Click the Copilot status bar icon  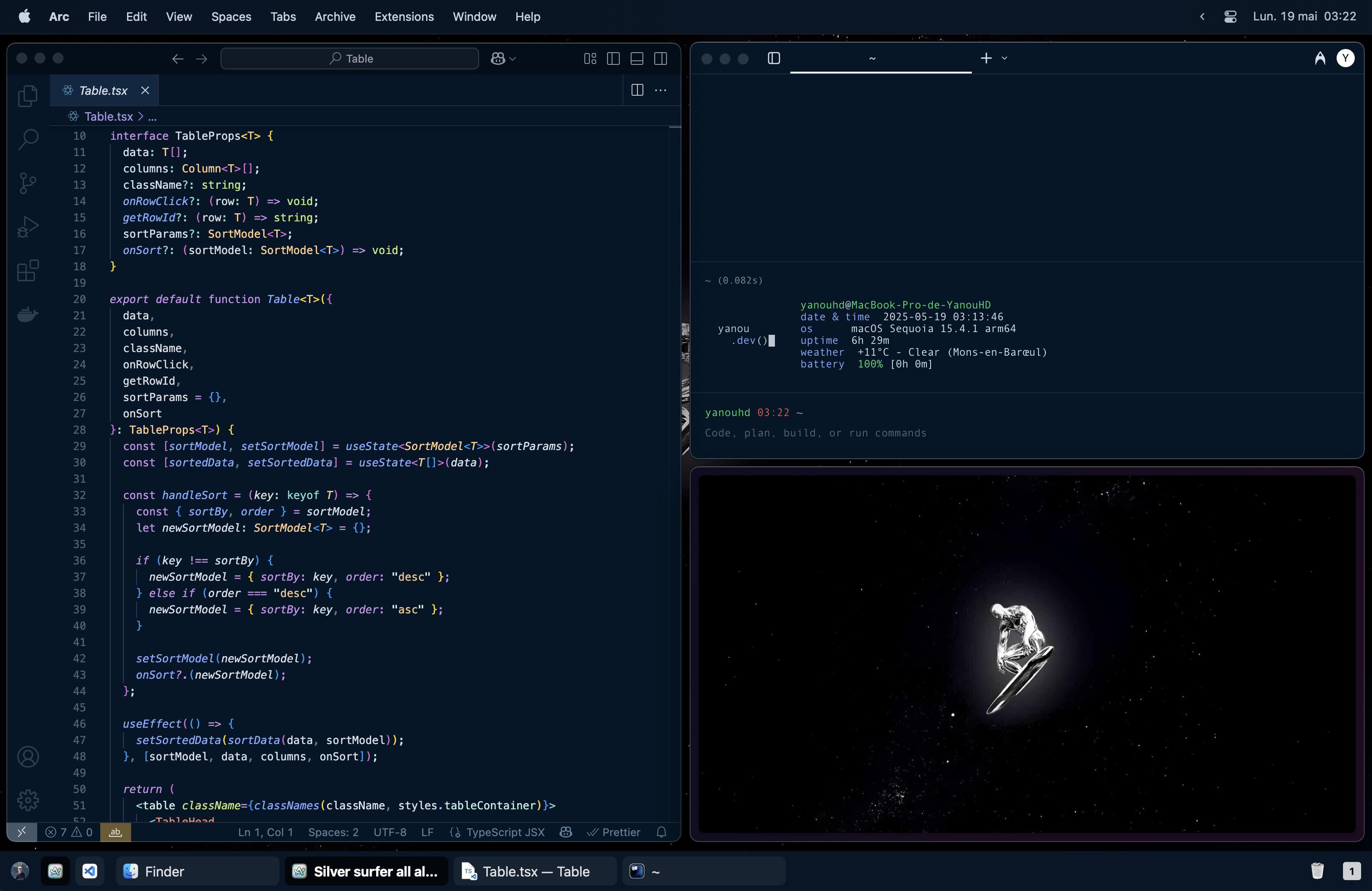(x=565, y=832)
